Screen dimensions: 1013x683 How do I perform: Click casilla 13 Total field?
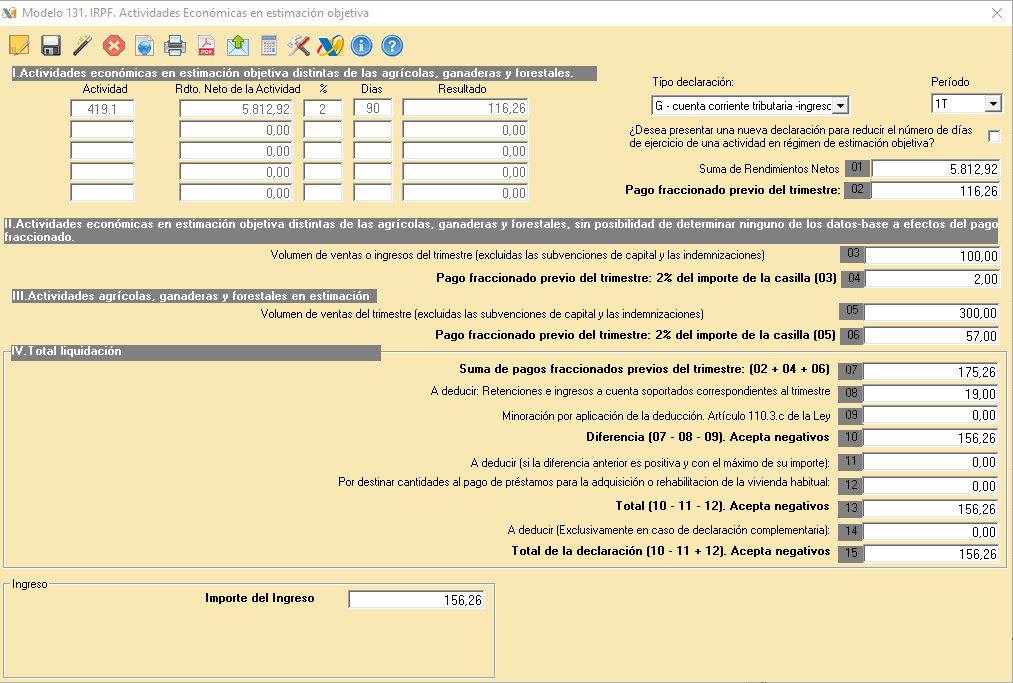click(931, 509)
